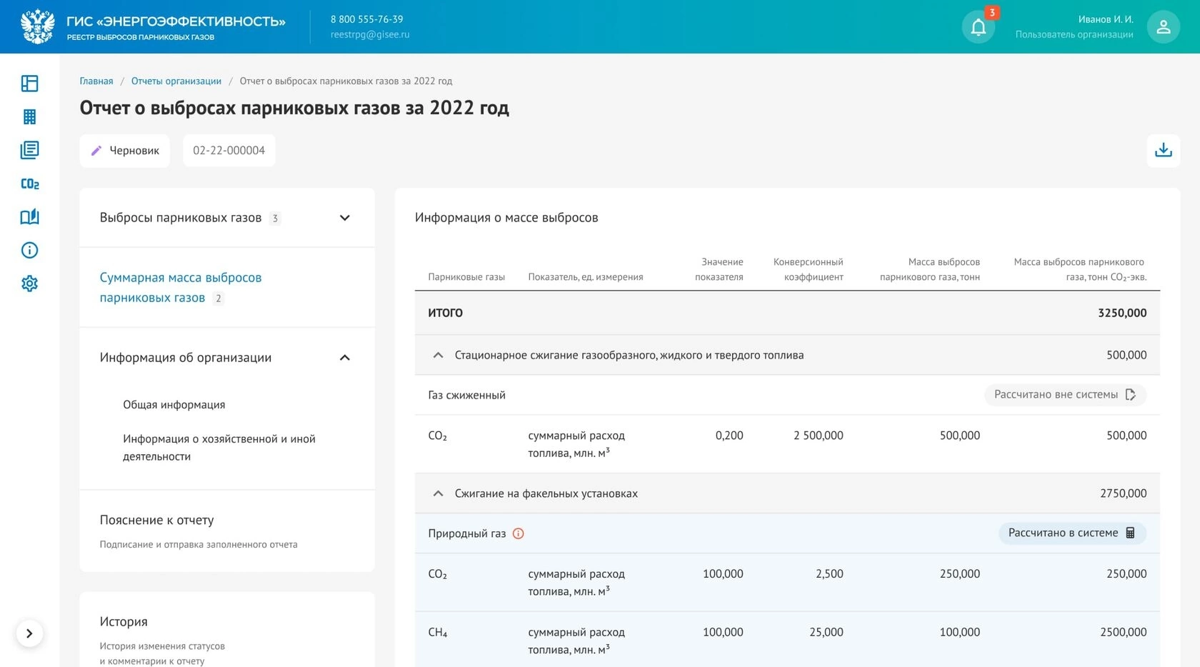Go to Главная via the breadcrumb link
1200x667 pixels.
tap(96, 81)
